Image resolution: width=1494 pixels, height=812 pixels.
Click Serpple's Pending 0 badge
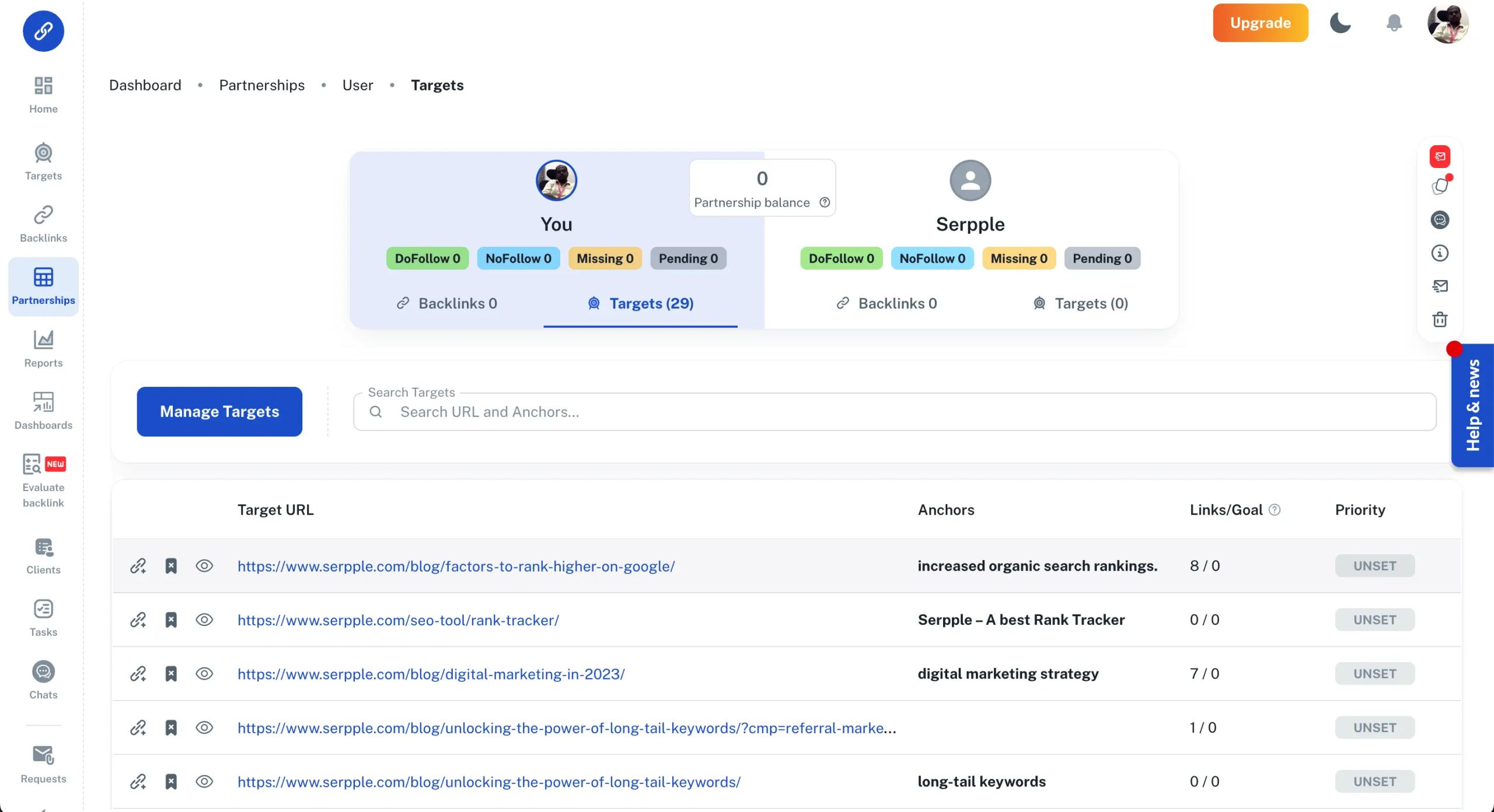click(x=1102, y=258)
